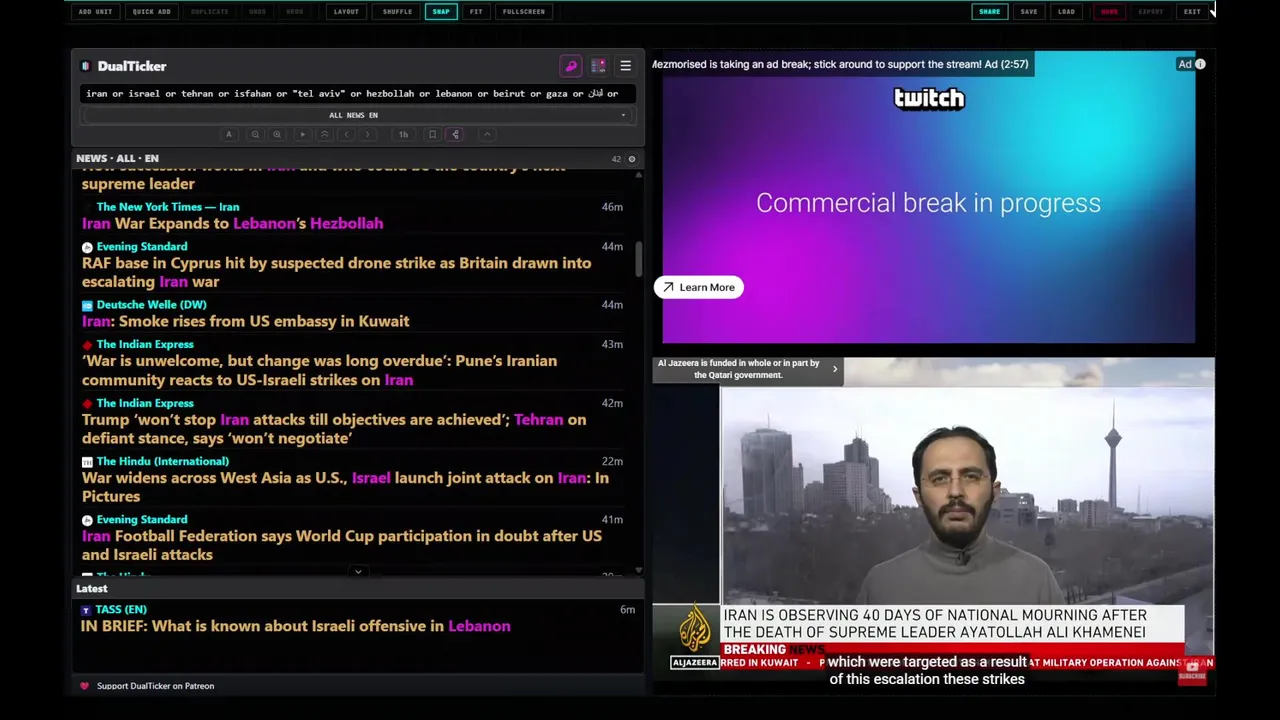Click the play icon in ticker toolbar
The height and width of the screenshot is (720, 1280).
(302, 135)
